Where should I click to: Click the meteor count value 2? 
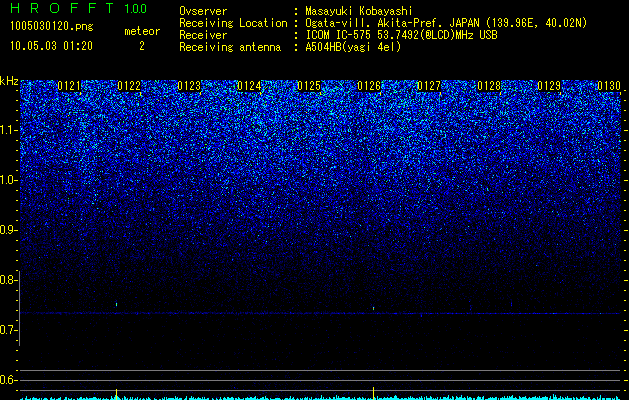(x=142, y=46)
